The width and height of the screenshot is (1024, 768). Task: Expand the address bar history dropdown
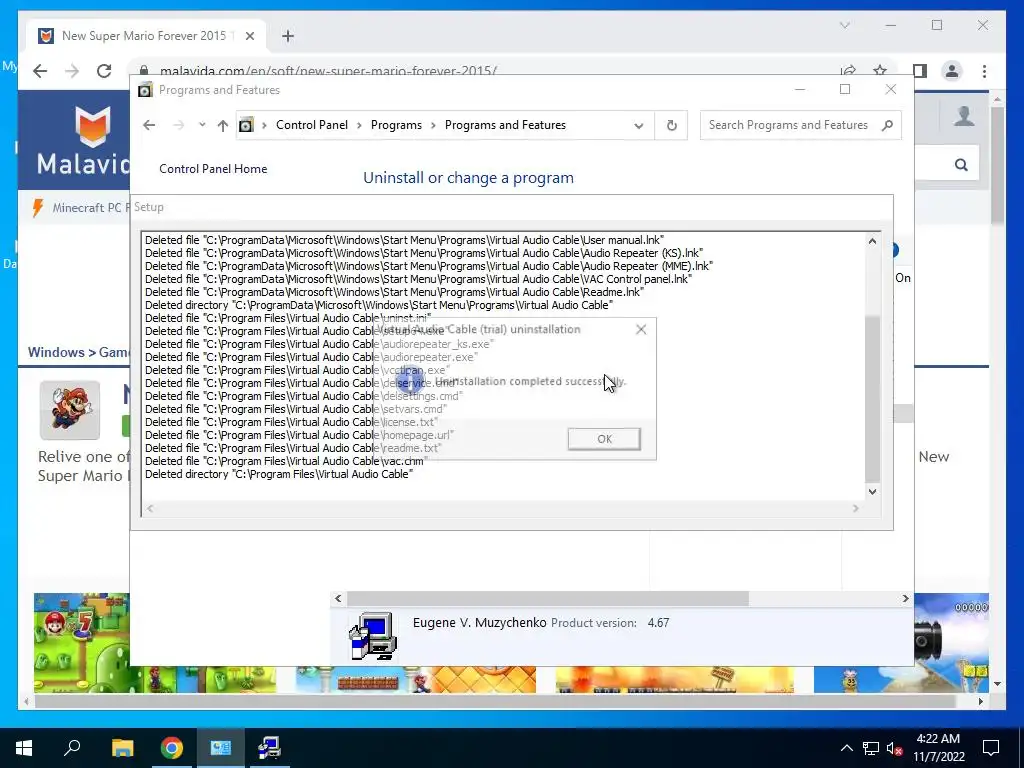639,125
